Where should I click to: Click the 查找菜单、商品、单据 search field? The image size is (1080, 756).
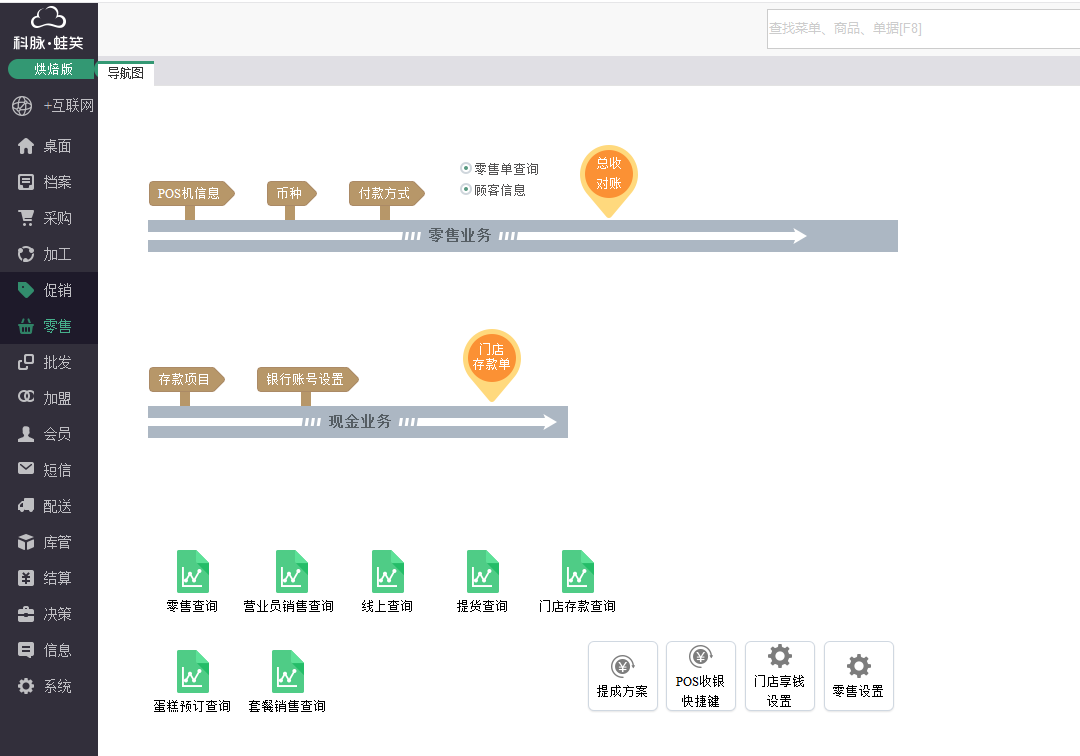click(x=922, y=30)
